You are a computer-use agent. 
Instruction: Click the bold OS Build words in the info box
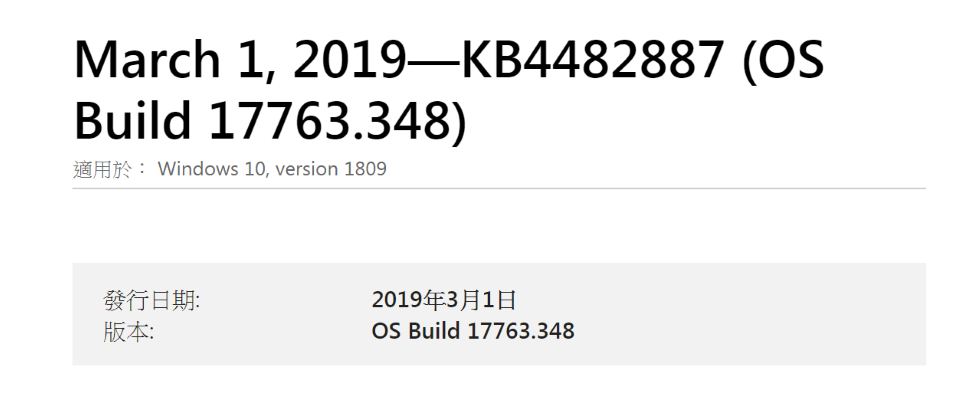416,331
